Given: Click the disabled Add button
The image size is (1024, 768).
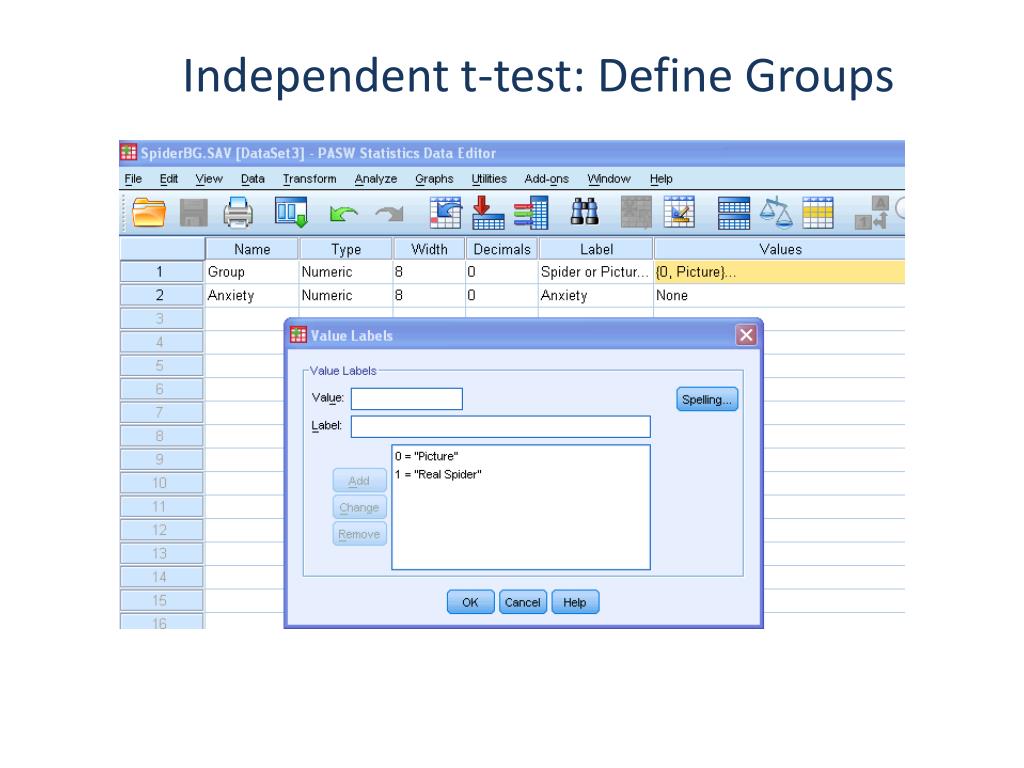Looking at the screenshot, I should point(359,481).
